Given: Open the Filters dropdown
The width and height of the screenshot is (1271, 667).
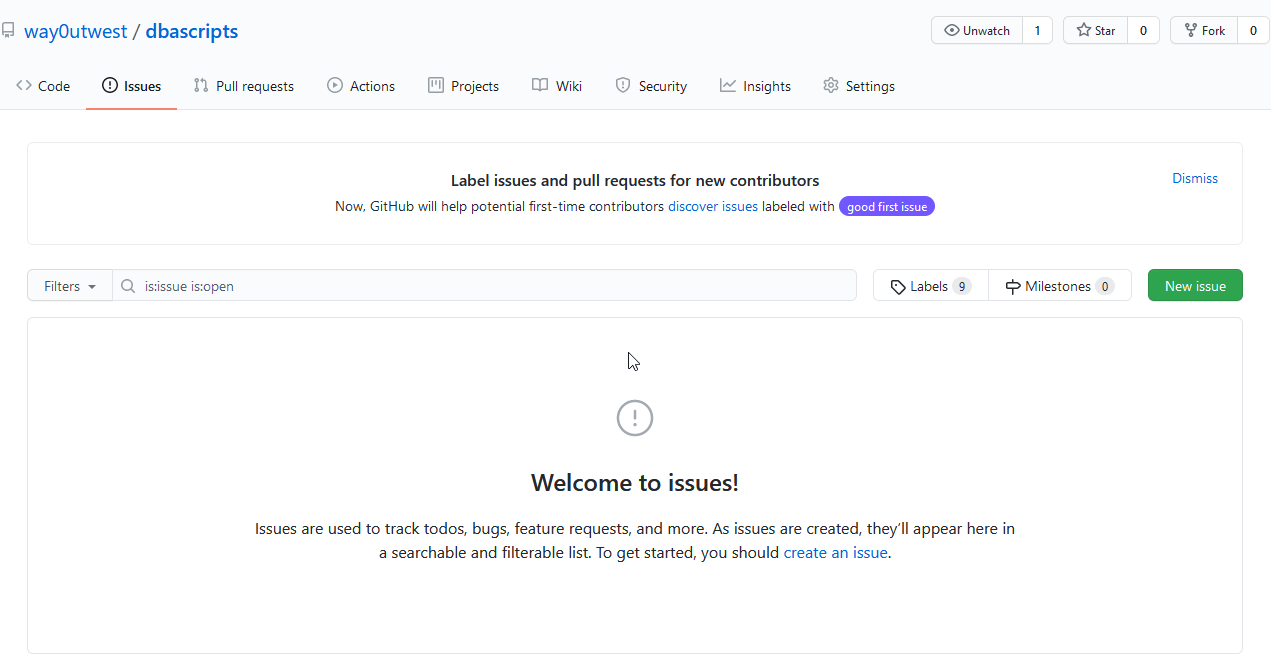Looking at the screenshot, I should [70, 286].
